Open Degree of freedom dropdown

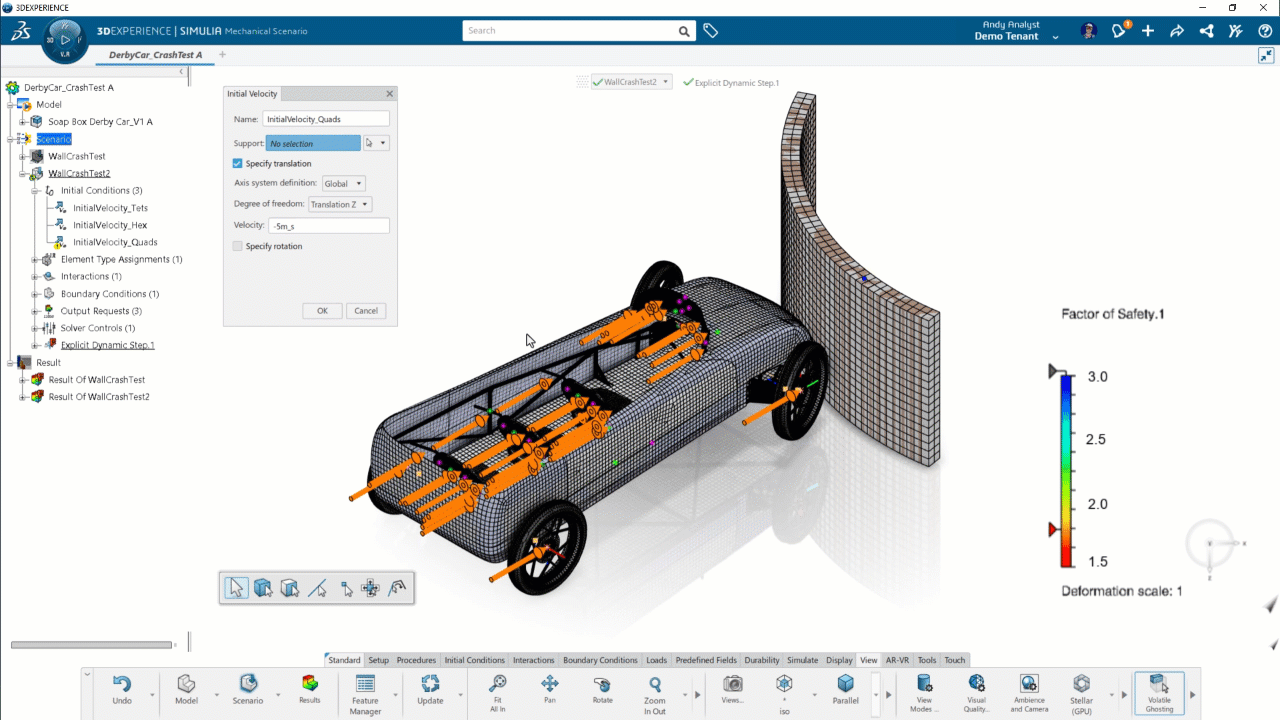pyautogui.click(x=339, y=205)
